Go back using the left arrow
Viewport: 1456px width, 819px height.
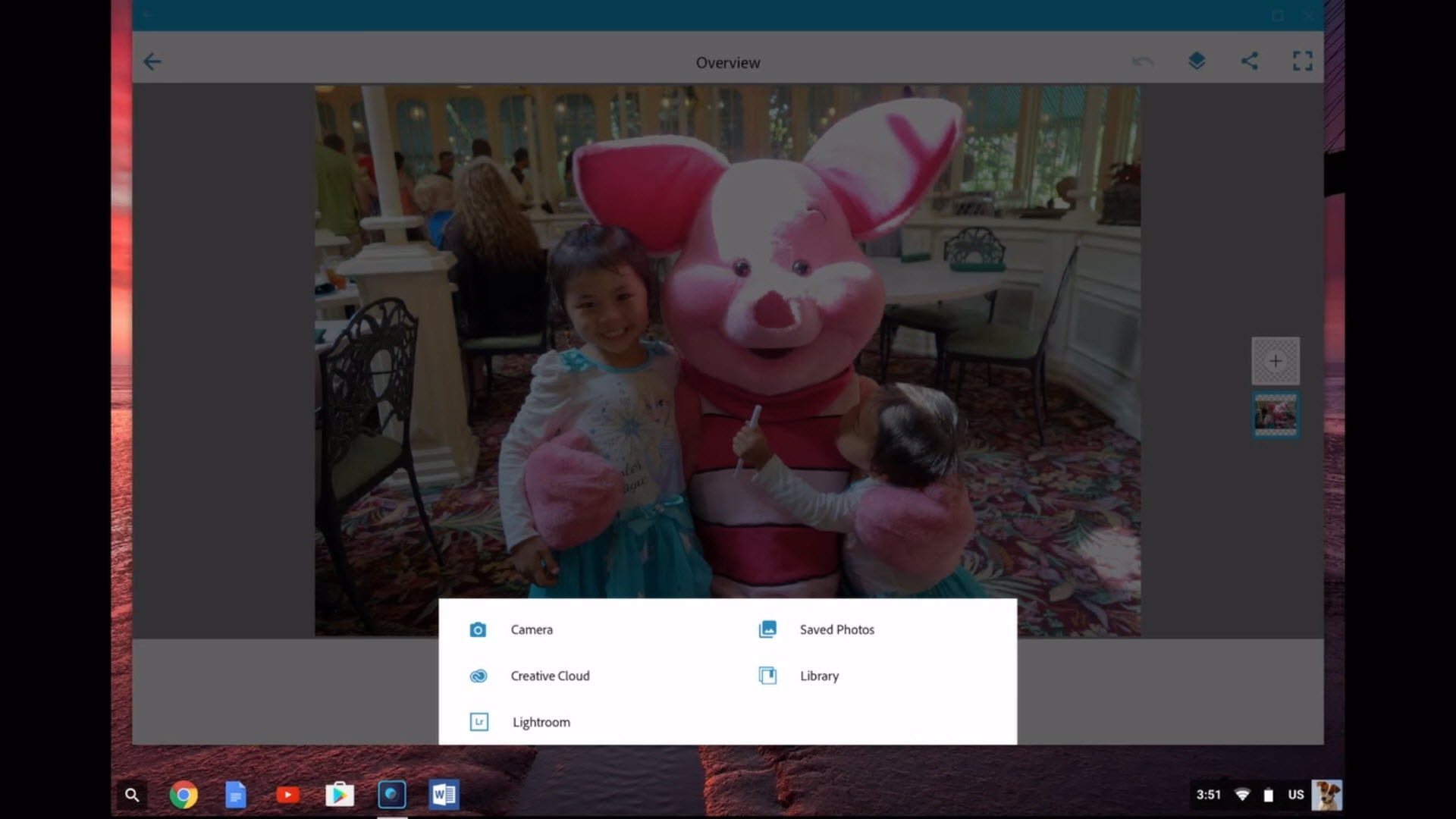[x=152, y=61]
